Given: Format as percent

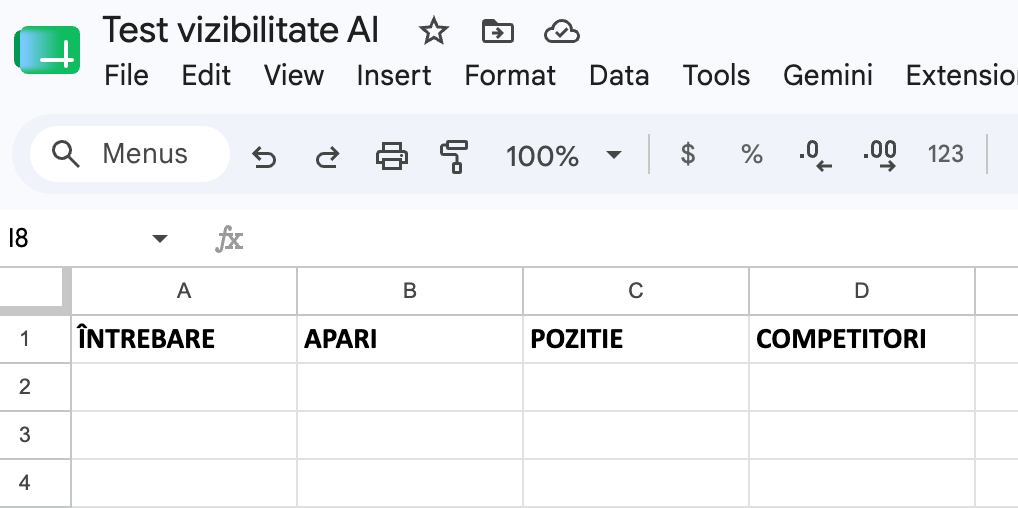Looking at the screenshot, I should [752, 154].
